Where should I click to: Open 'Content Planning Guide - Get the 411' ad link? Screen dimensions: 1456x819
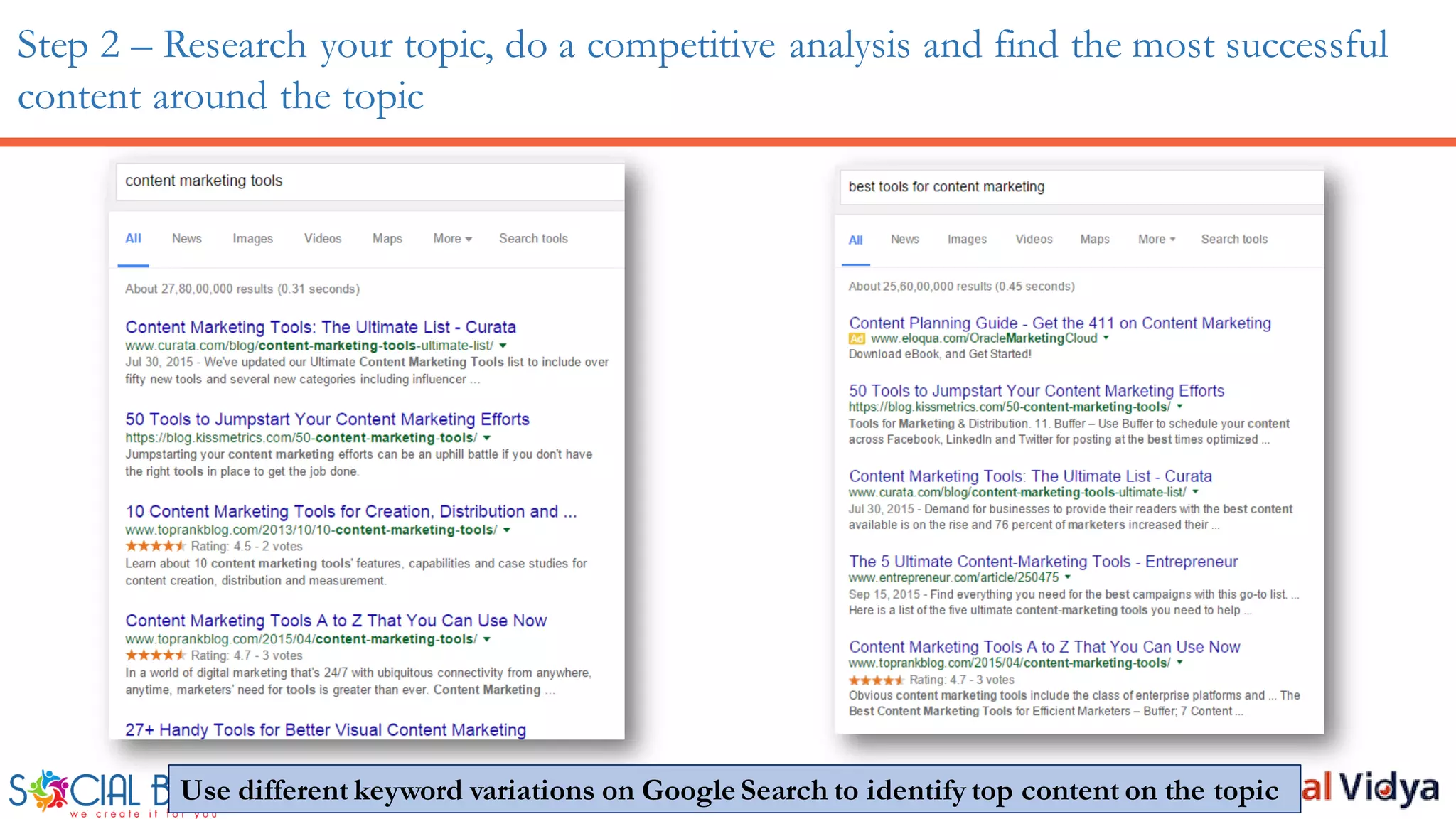click(x=1060, y=323)
